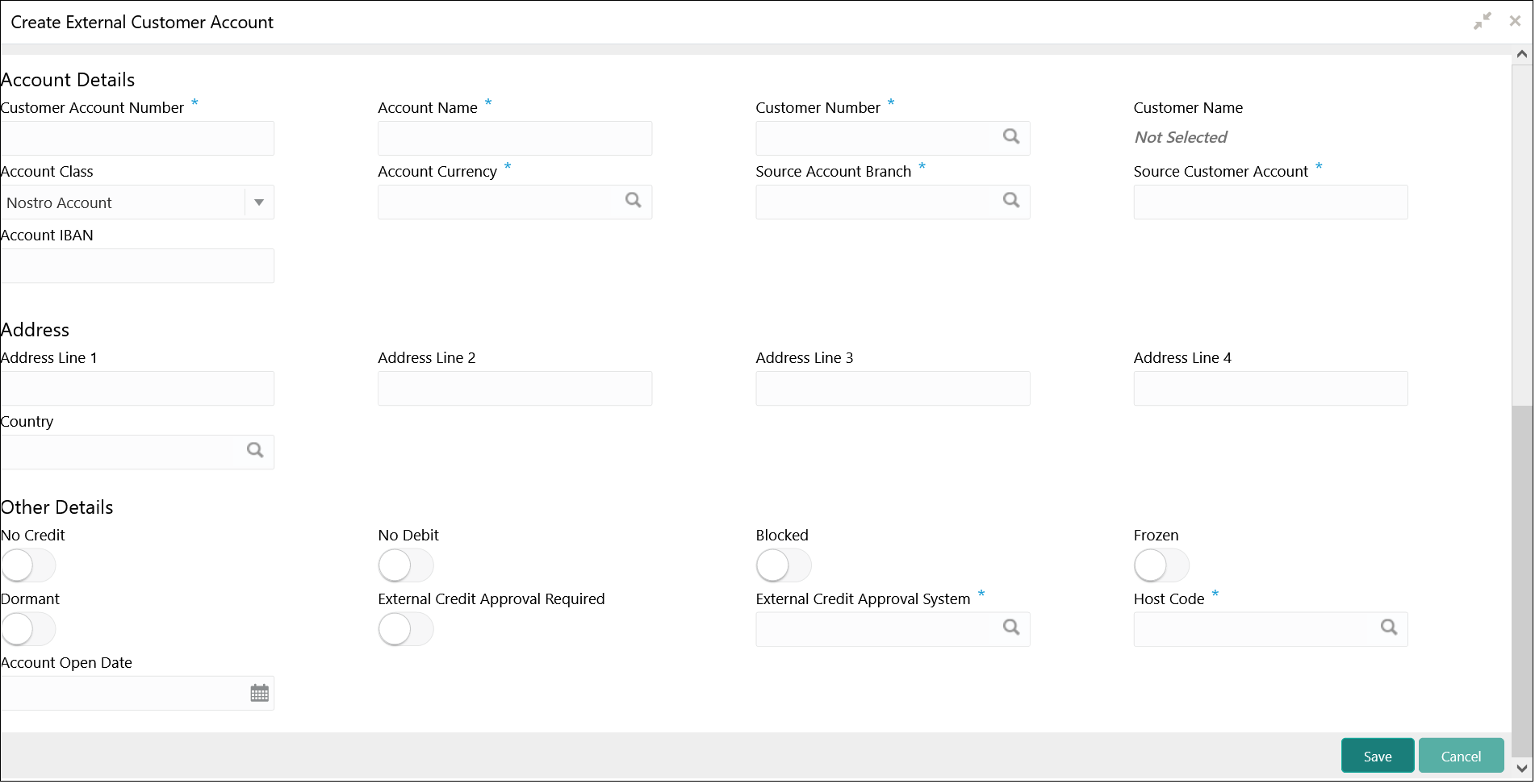
Task: Open the Host Code lookup icon
Action: [x=1389, y=628]
